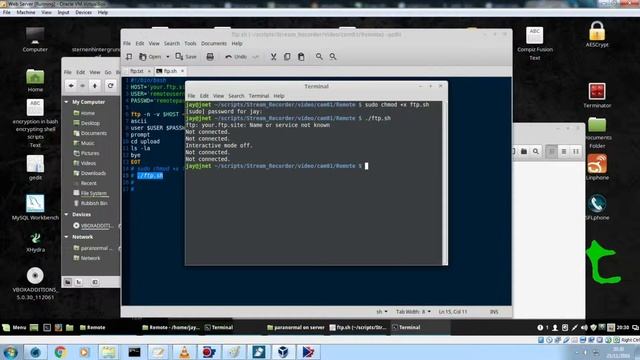Click the up arrow in file manager
The height and width of the screenshot is (360, 640).
(95, 86)
